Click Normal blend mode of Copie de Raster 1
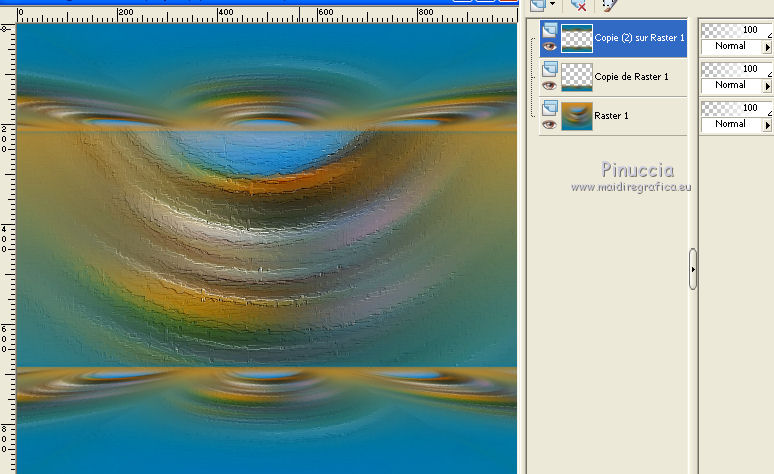 click(x=732, y=85)
